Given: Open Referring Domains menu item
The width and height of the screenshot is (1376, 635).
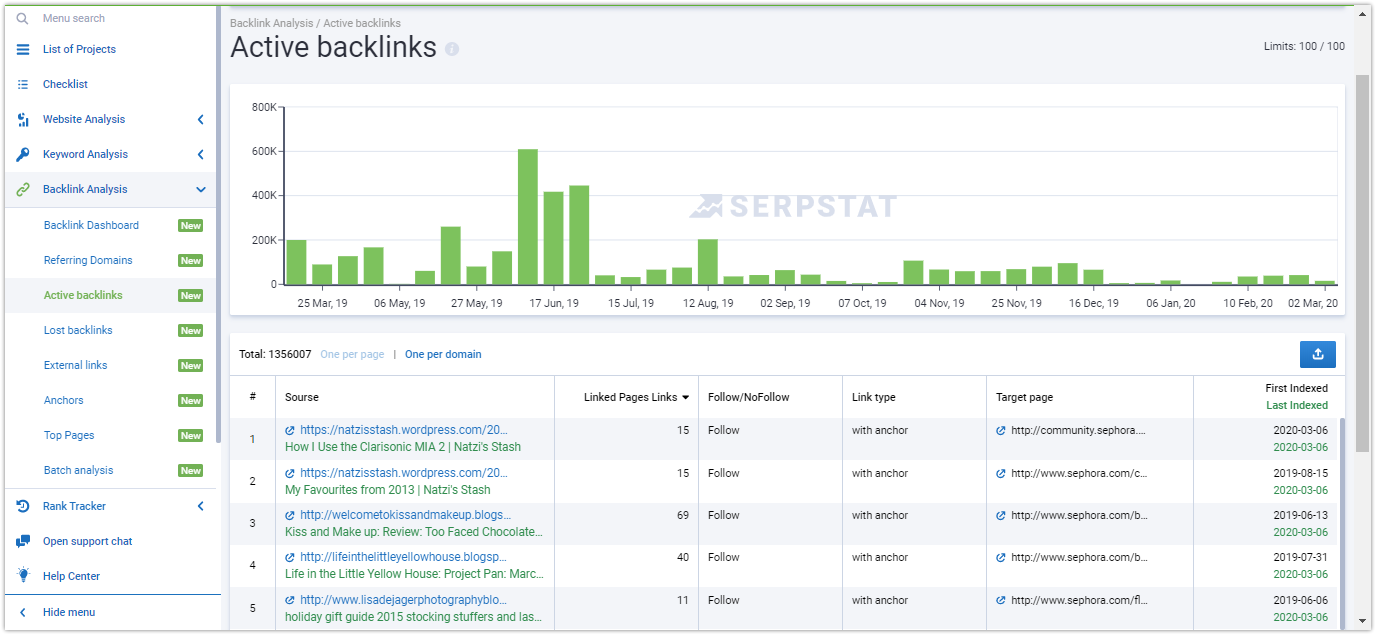Looking at the screenshot, I should pos(88,260).
